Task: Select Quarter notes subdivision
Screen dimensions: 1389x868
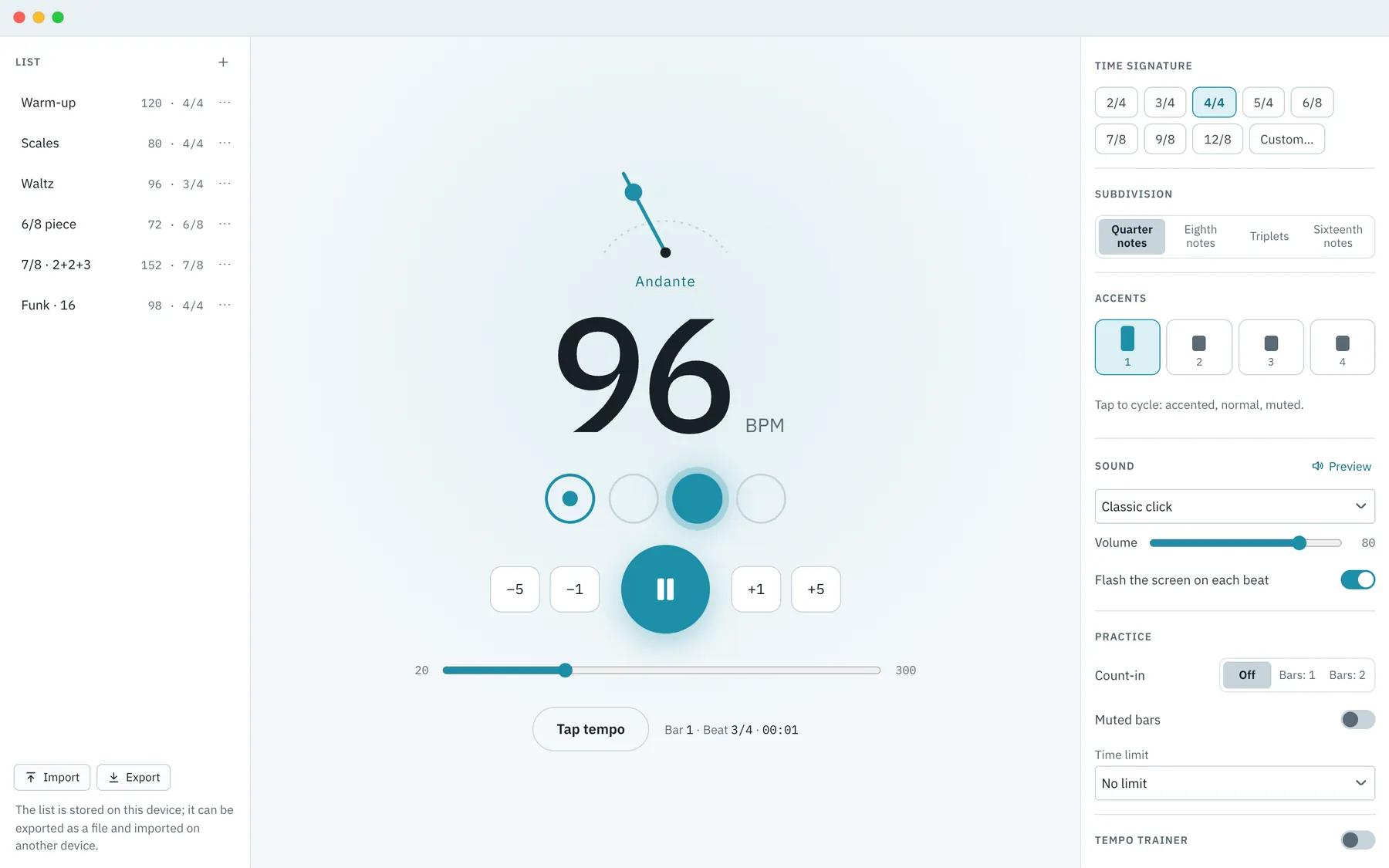Action: pos(1132,236)
